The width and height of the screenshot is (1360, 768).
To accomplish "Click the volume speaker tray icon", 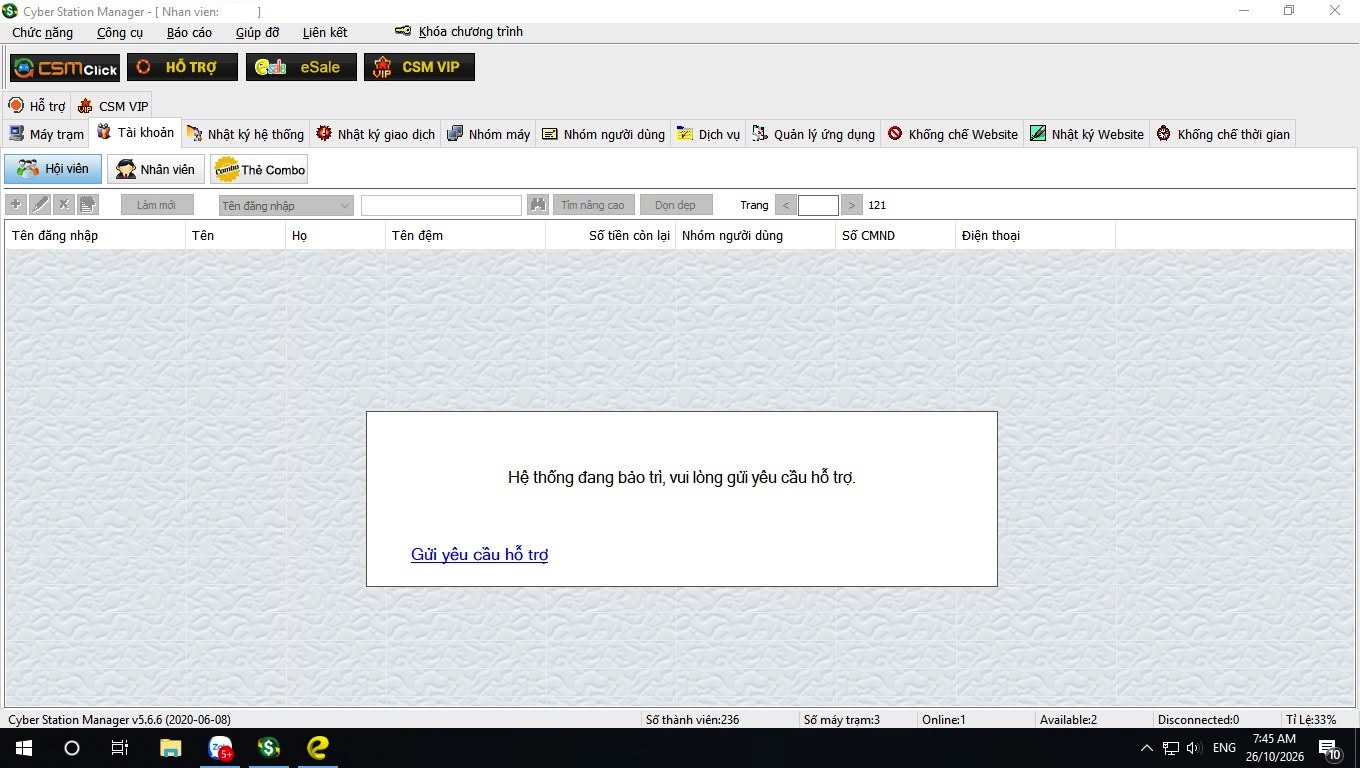I will 1192,748.
